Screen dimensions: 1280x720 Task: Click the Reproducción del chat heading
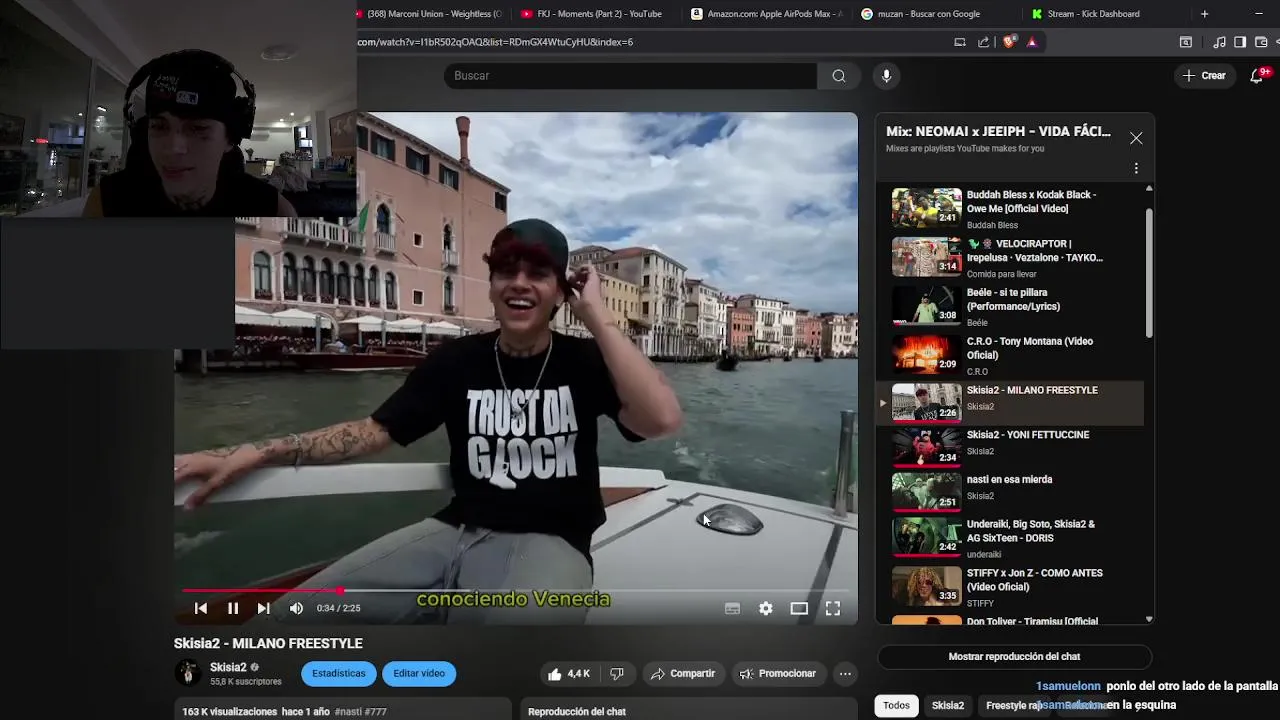[x=577, y=712]
